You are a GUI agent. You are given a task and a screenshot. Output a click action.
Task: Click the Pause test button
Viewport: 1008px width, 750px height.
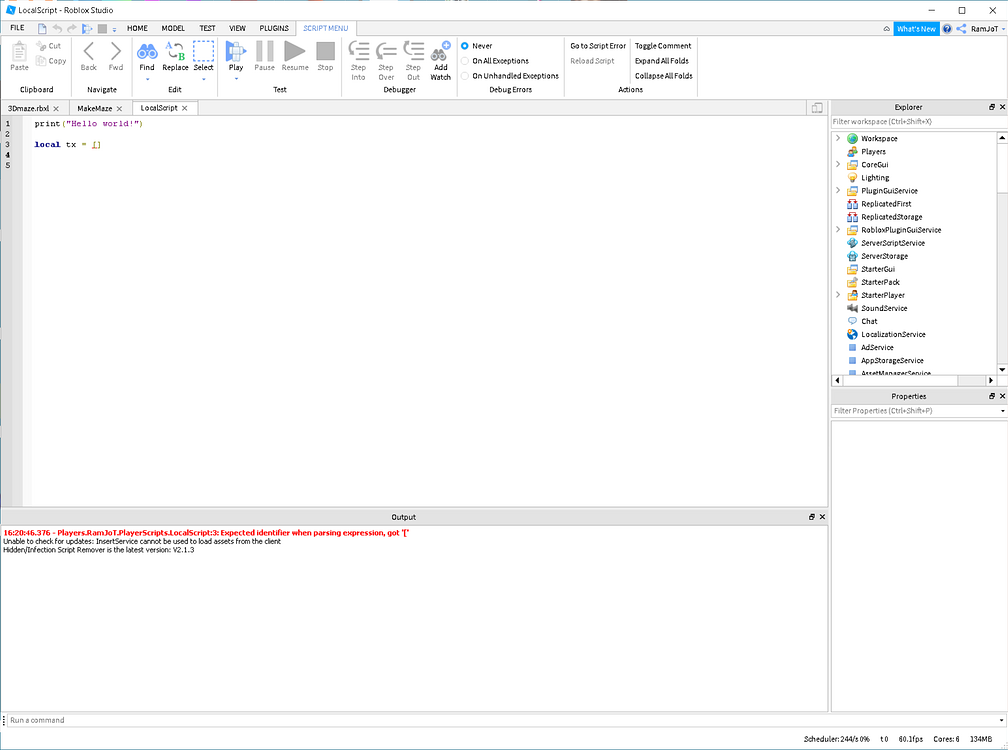[x=264, y=51]
